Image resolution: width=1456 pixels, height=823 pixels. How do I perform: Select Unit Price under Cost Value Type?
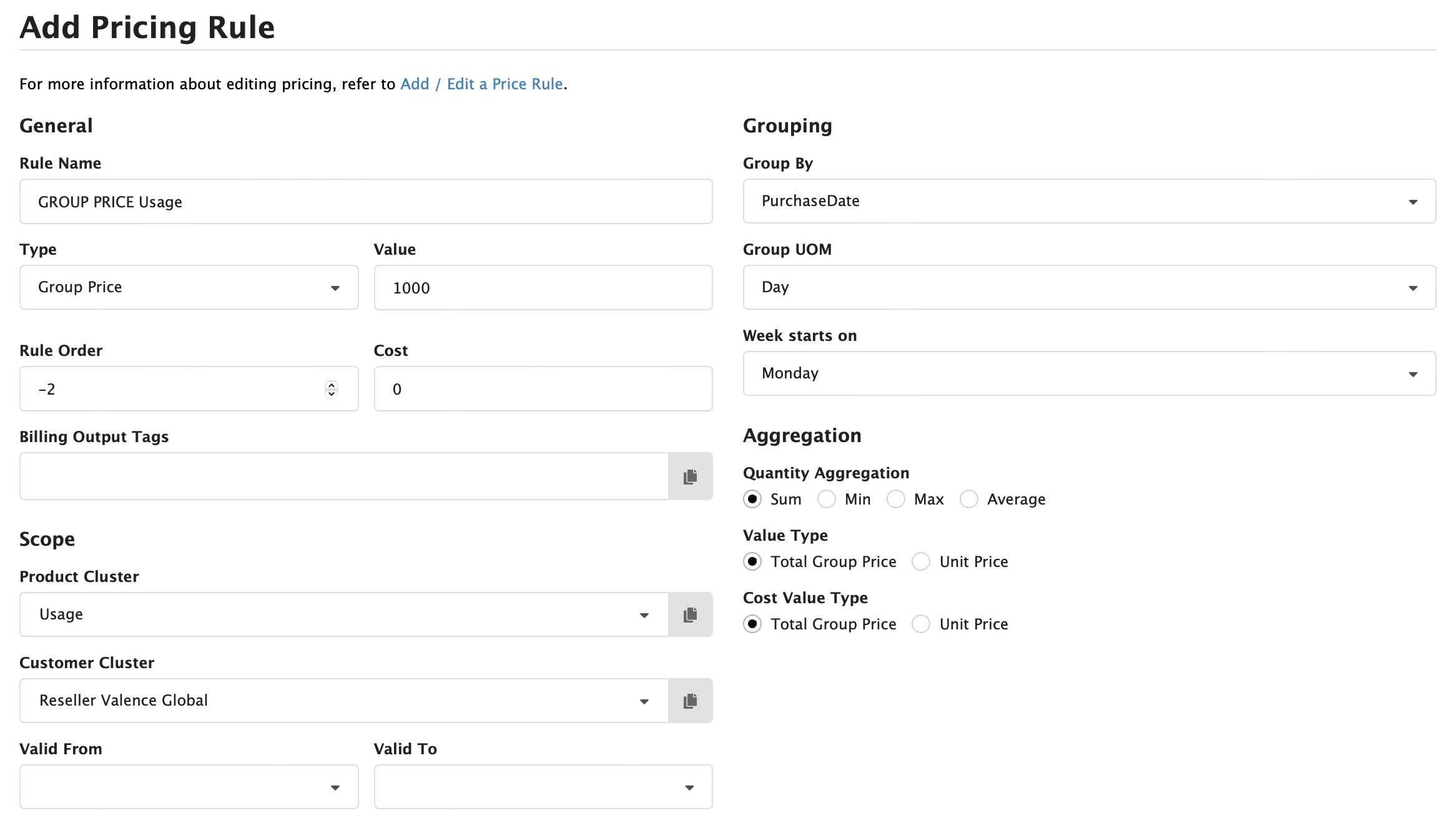pyautogui.click(x=921, y=624)
